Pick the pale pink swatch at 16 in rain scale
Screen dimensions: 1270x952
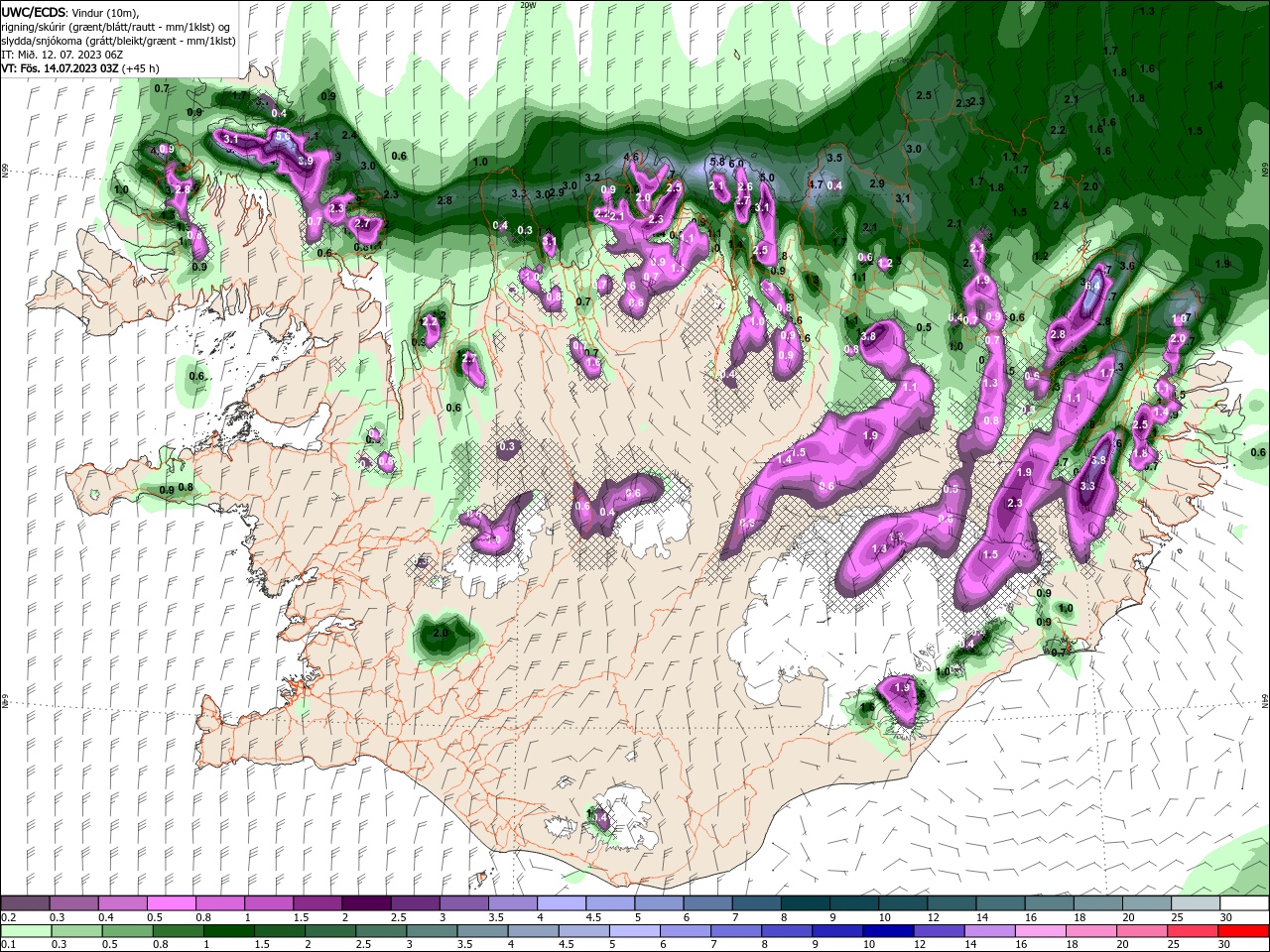tap(1040, 932)
